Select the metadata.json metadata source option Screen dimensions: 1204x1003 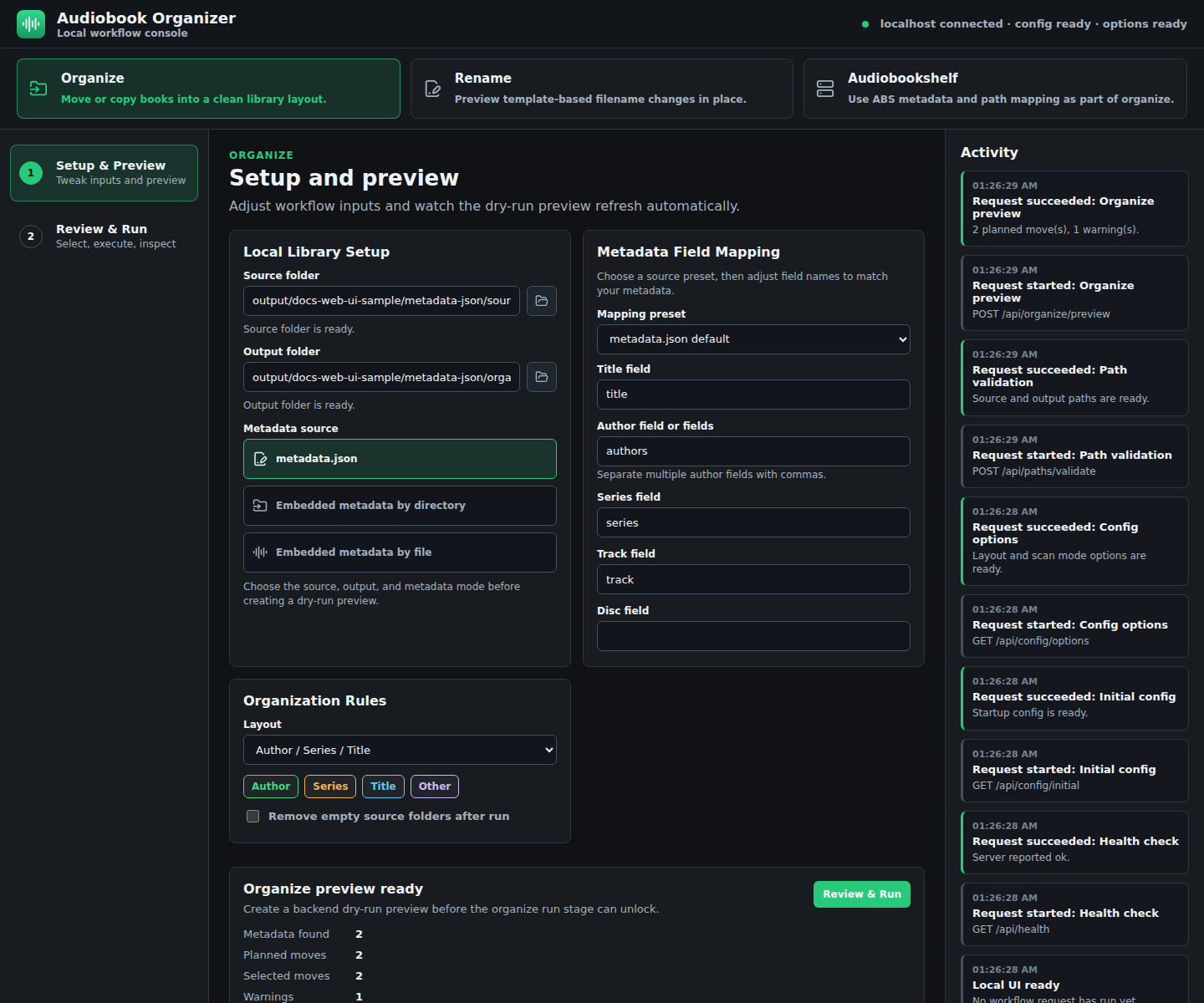tap(400, 459)
